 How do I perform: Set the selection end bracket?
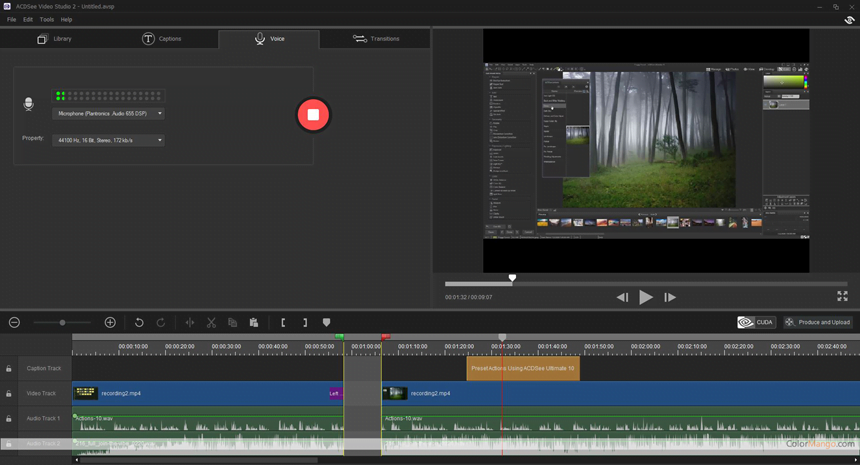tap(305, 322)
